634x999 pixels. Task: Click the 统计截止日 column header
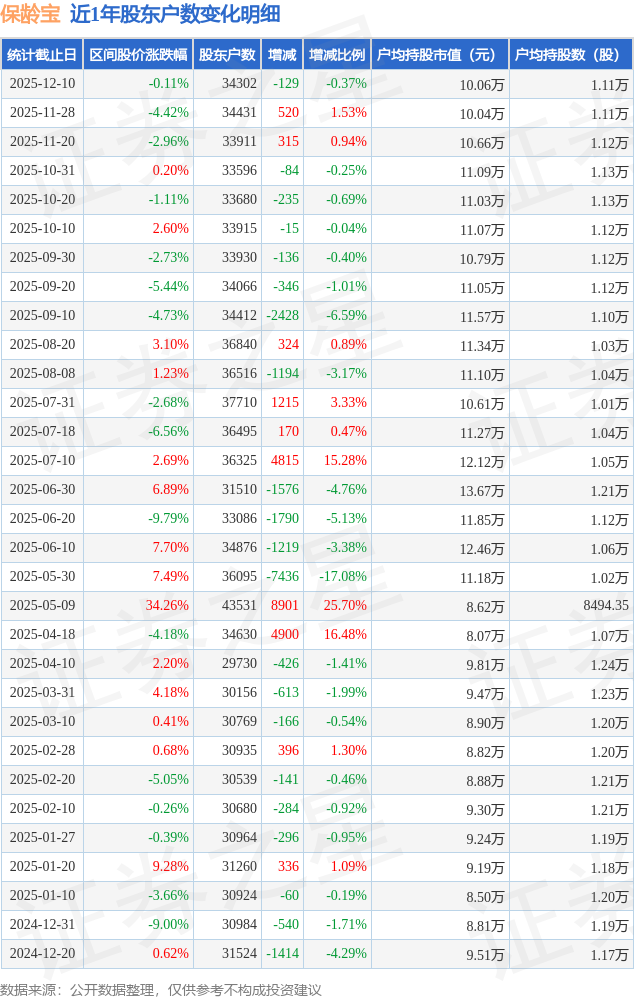coord(42,55)
